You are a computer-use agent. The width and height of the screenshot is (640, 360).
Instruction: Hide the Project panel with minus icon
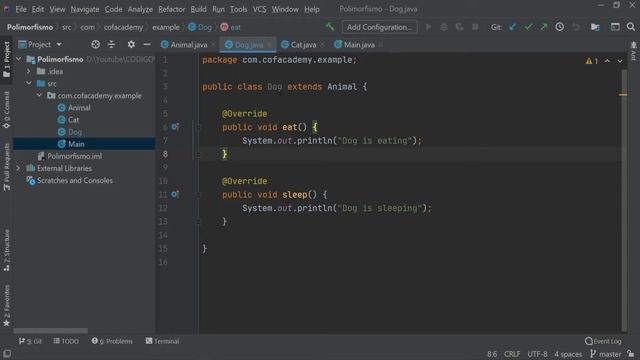click(x=147, y=44)
